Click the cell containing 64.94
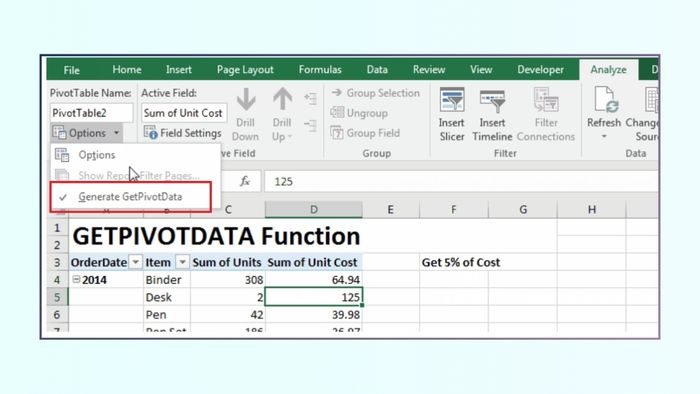The height and width of the screenshot is (394, 700). 314,280
